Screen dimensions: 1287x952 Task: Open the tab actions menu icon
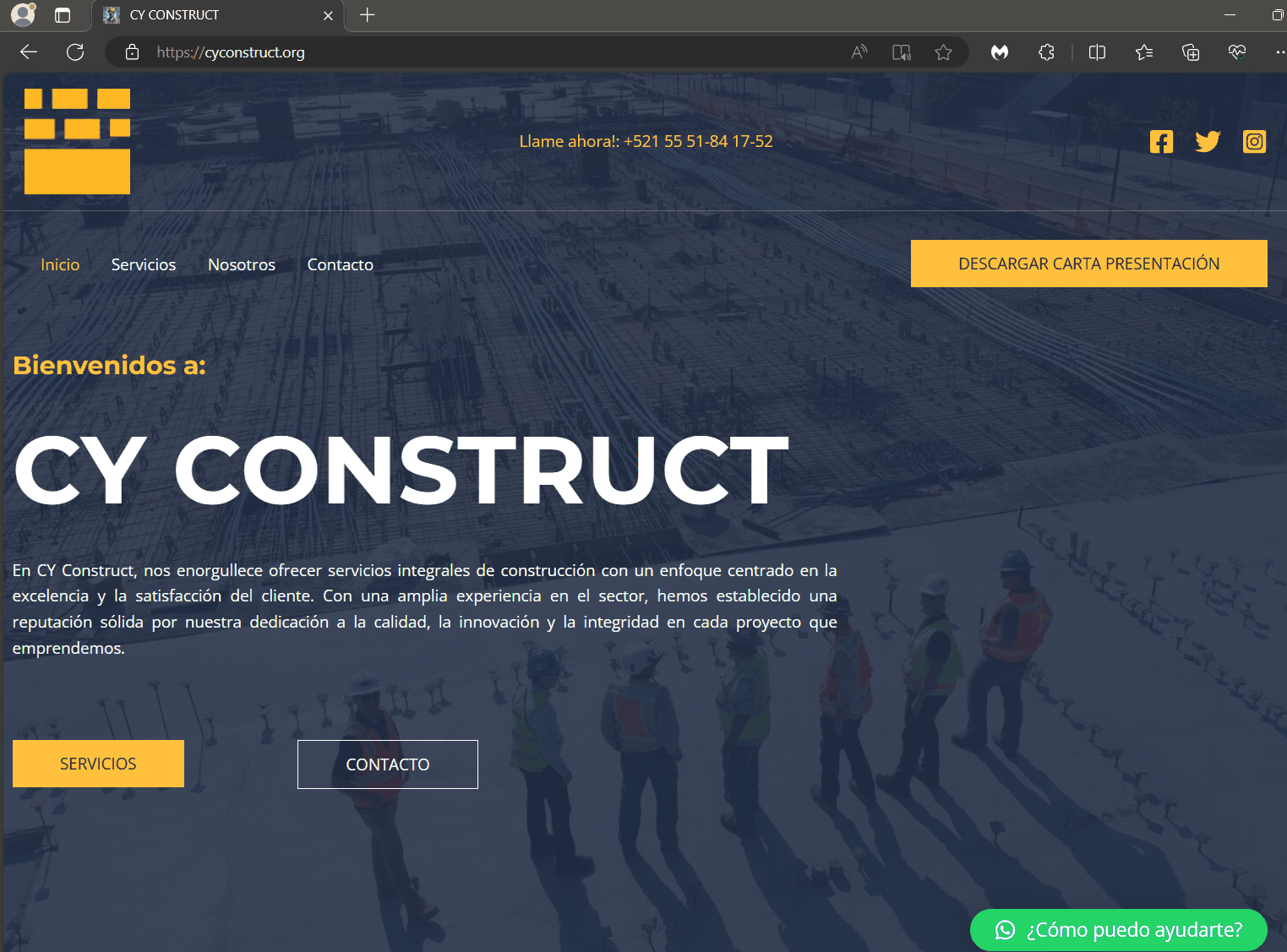[x=63, y=15]
